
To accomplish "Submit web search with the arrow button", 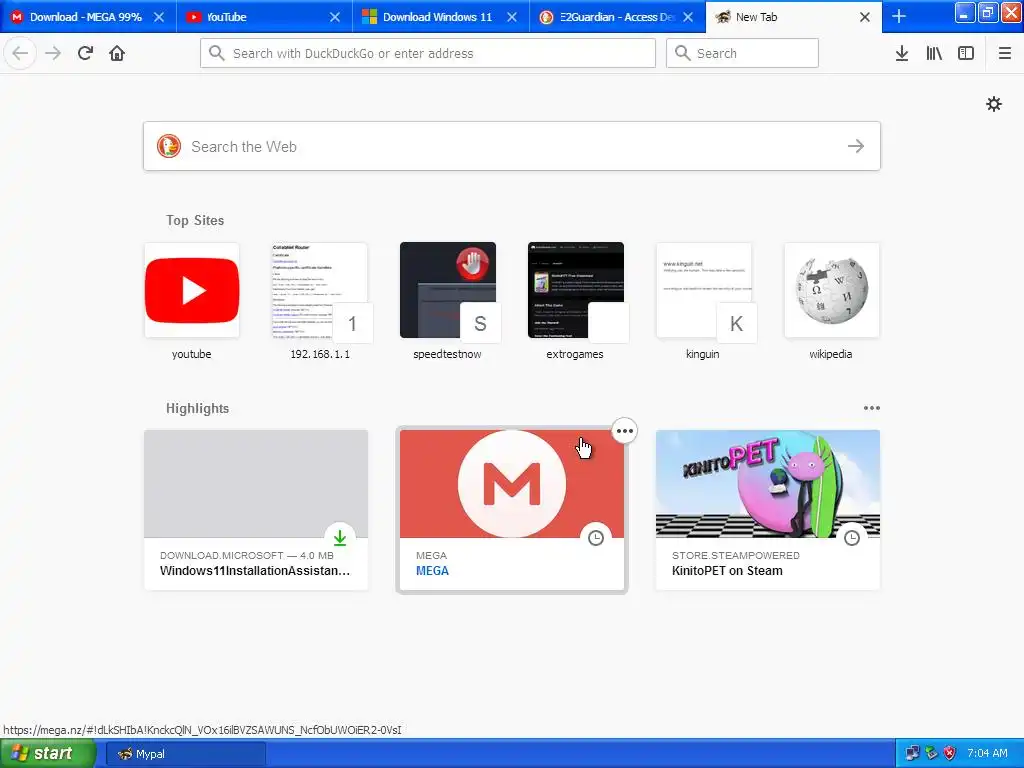I will pos(856,146).
